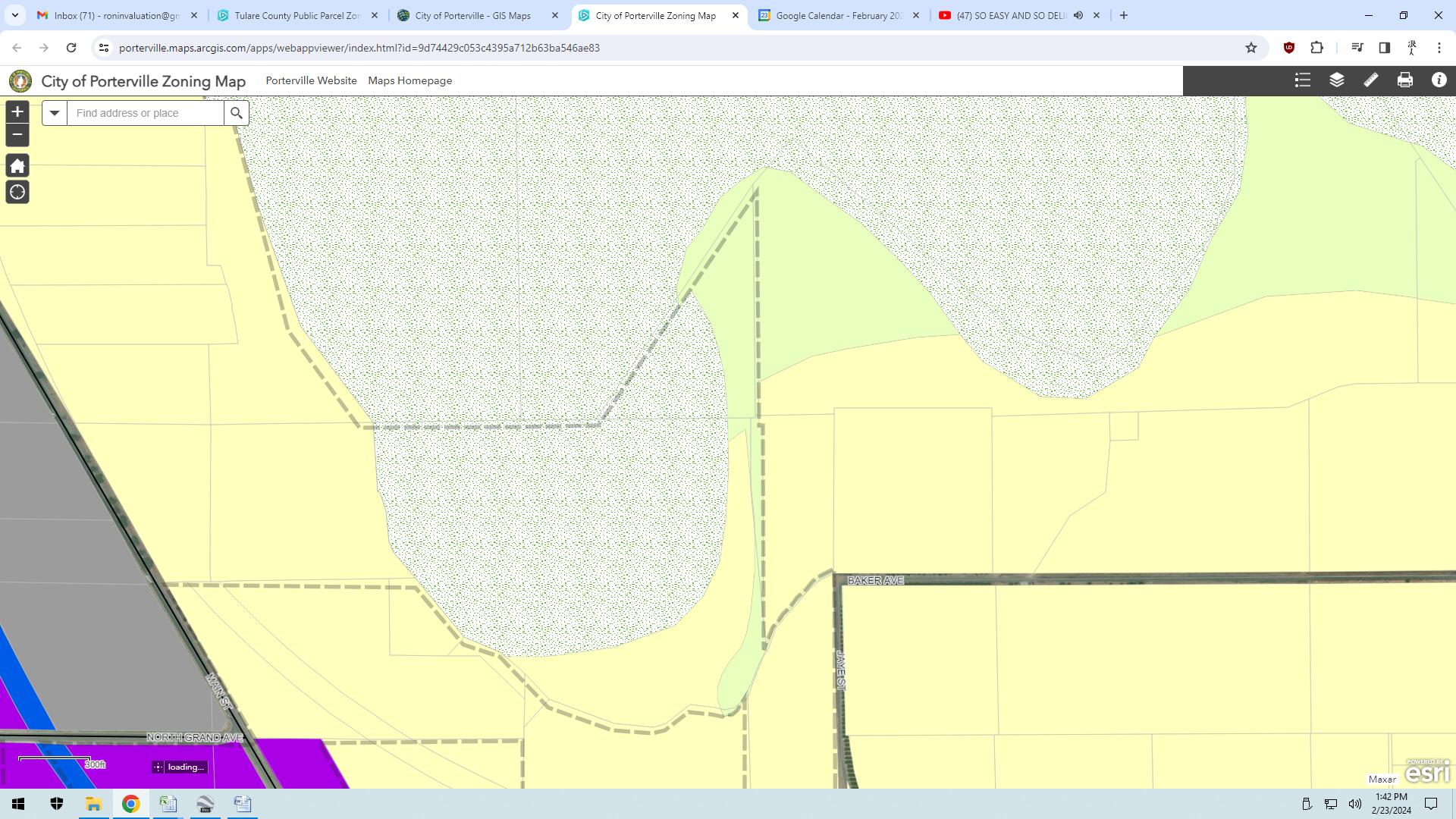
Task: Zoom out on the map
Action: [17, 135]
